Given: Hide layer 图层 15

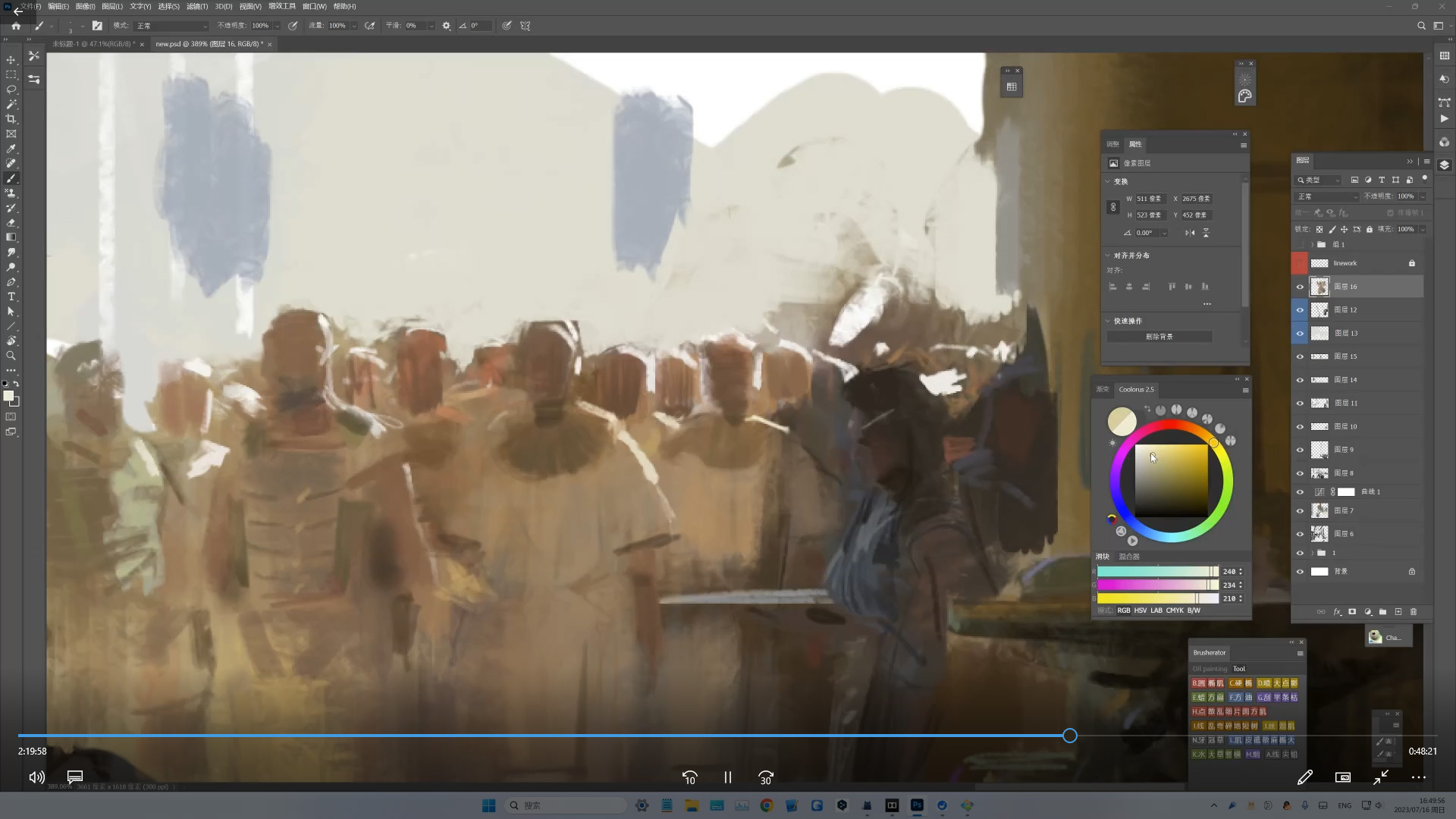Looking at the screenshot, I should click(1300, 356).
